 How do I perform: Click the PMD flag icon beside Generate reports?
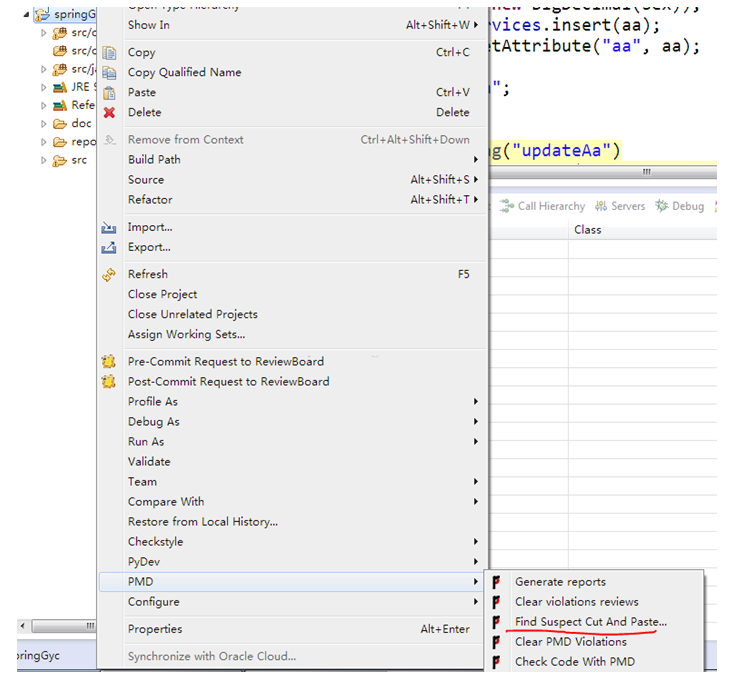coord(496,582)
